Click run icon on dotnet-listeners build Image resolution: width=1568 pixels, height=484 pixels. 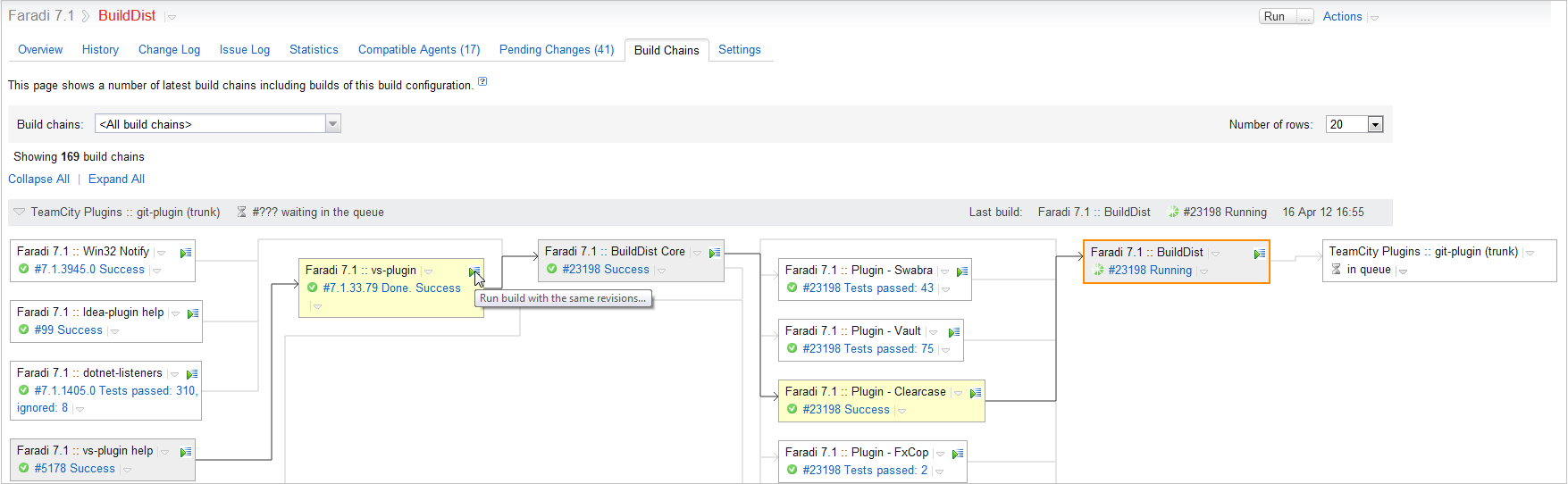click(x=191, y=374)
